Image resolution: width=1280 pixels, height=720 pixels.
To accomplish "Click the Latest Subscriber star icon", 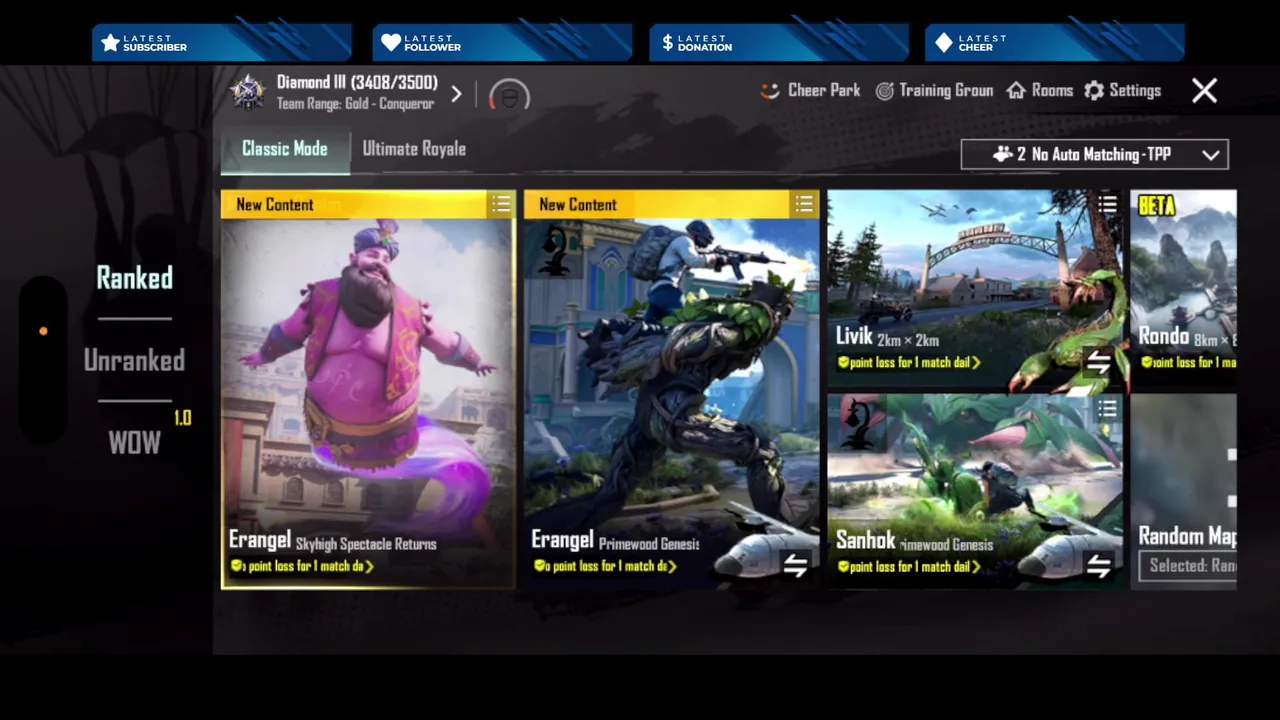I will (x=110, y=43).
